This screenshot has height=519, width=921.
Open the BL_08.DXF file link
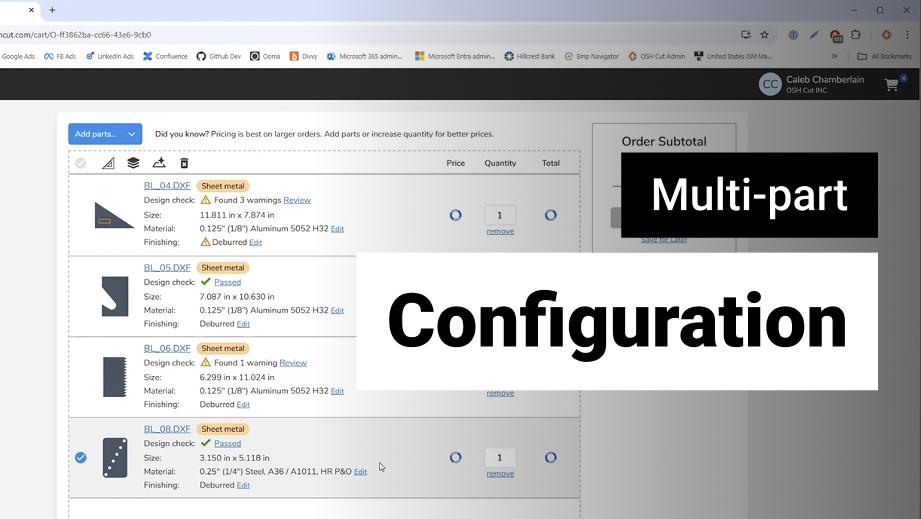pyautogui.click(x=167, y=429)
